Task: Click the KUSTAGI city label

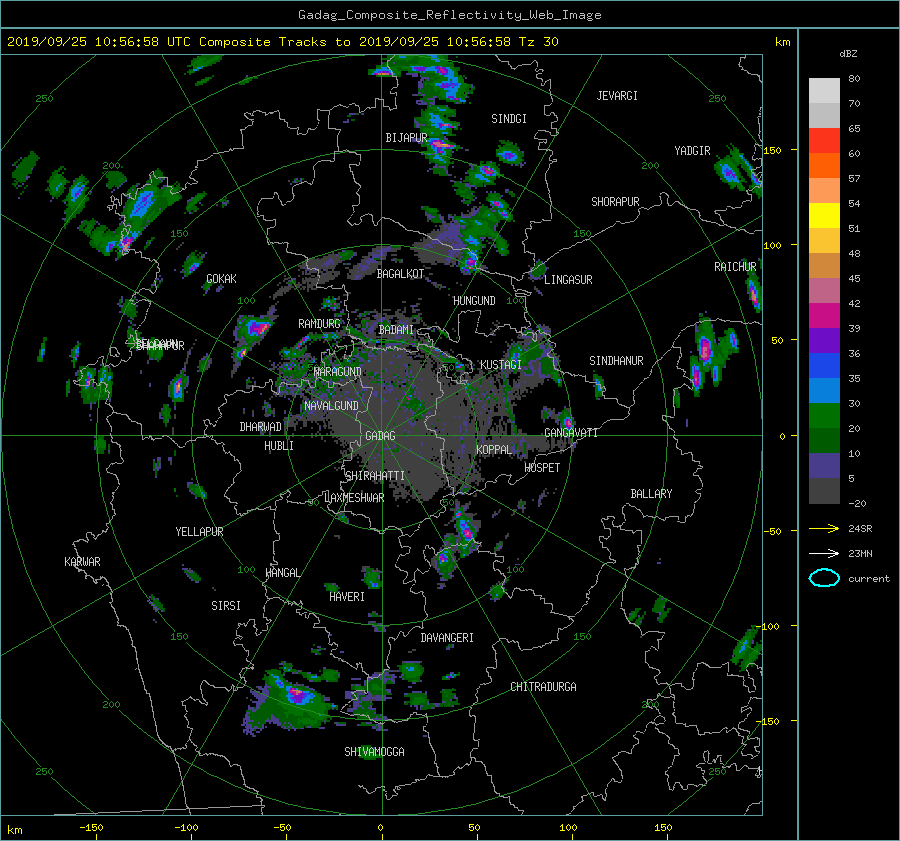Action: pos(501,365)
